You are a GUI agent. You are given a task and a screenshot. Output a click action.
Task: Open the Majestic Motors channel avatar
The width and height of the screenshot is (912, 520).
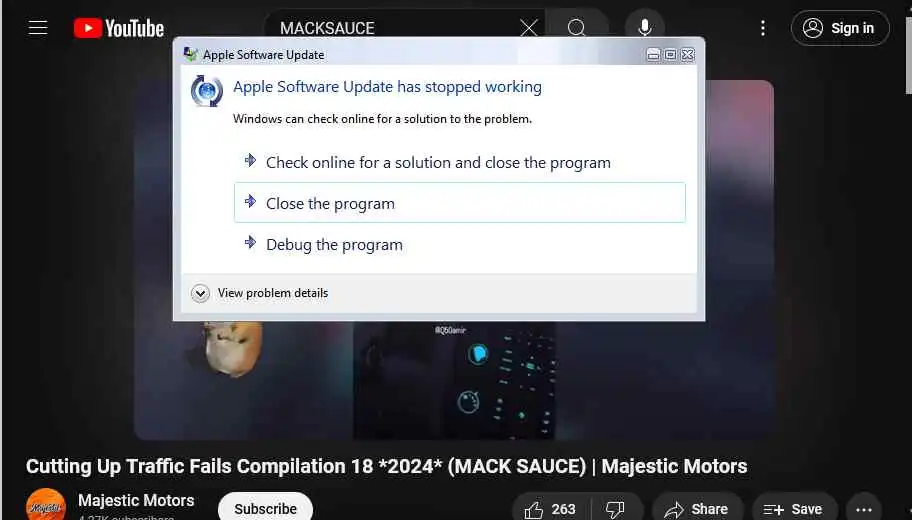point(46,505)
